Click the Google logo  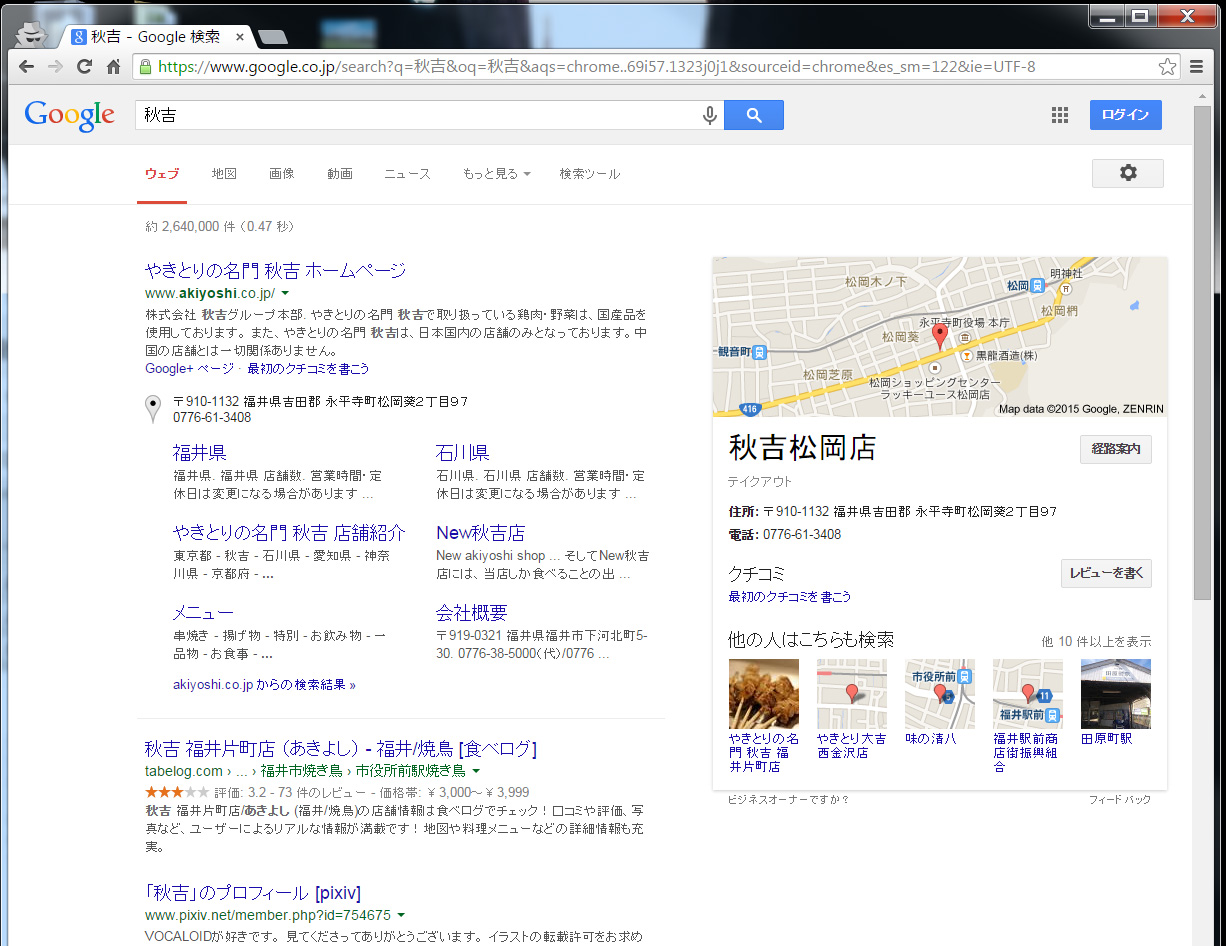[69, 115]
